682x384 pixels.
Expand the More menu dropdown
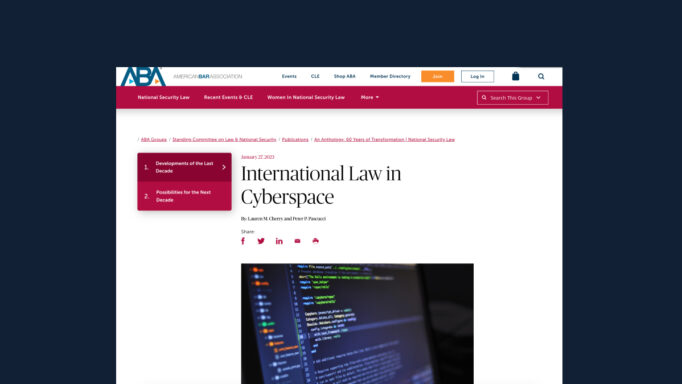pos(370,97)
